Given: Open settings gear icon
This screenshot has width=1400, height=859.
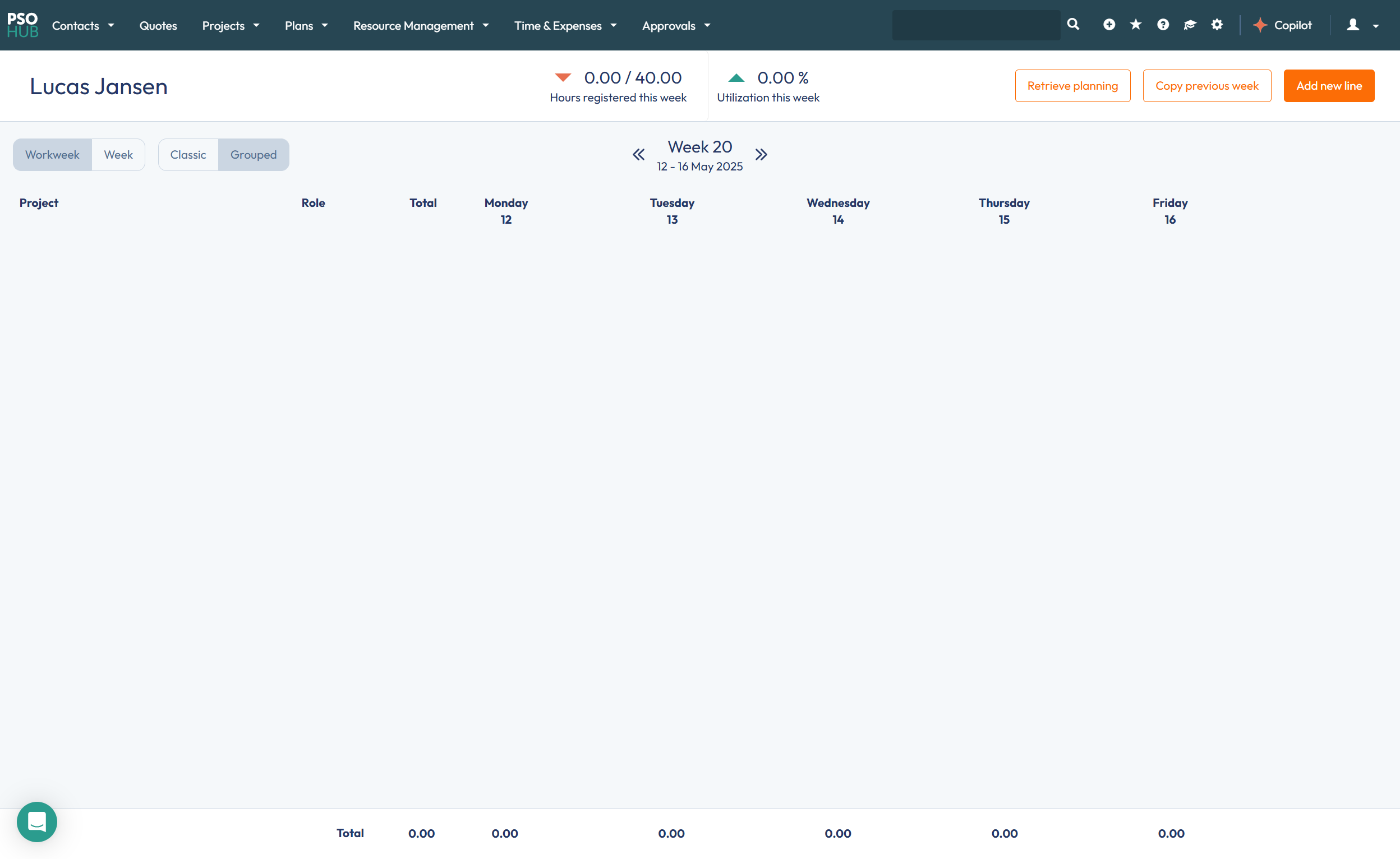Looking at the screenshot, I should point(1217,25).
